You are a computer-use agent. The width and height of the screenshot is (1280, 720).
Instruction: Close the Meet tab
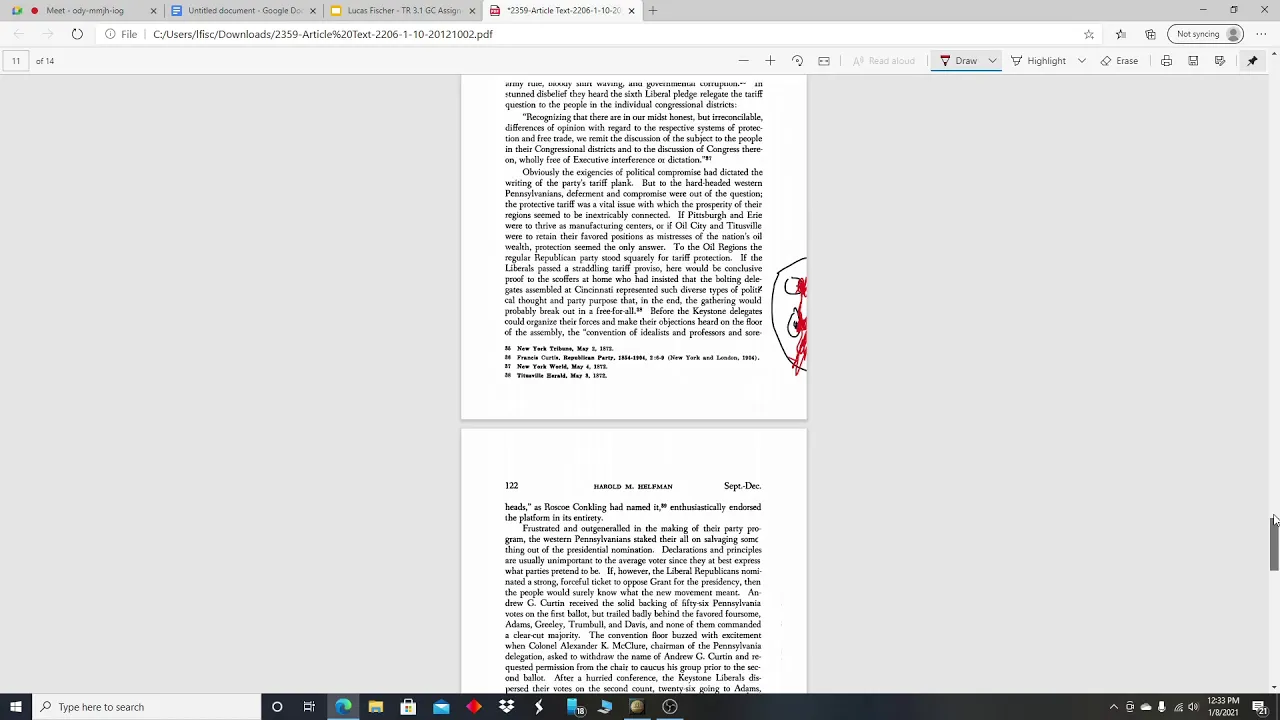click(153, 11)
